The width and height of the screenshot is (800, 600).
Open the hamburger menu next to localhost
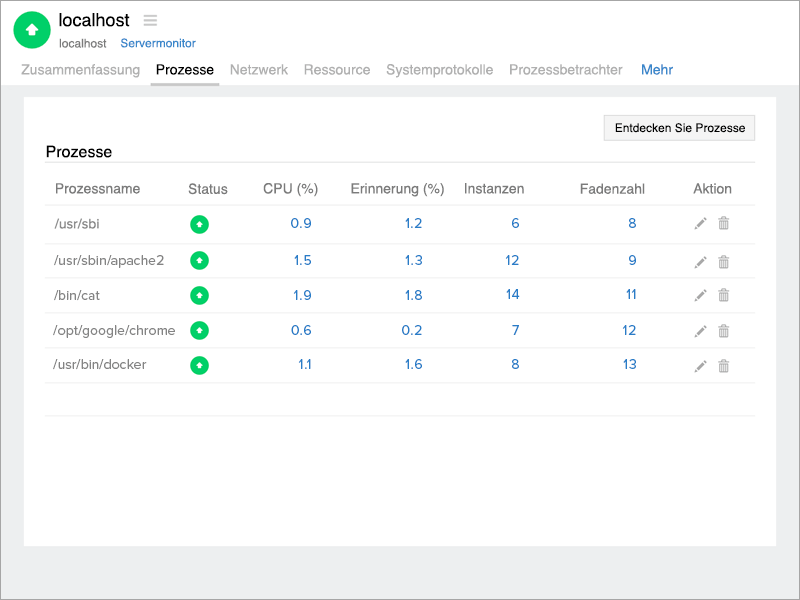point(150,20)
